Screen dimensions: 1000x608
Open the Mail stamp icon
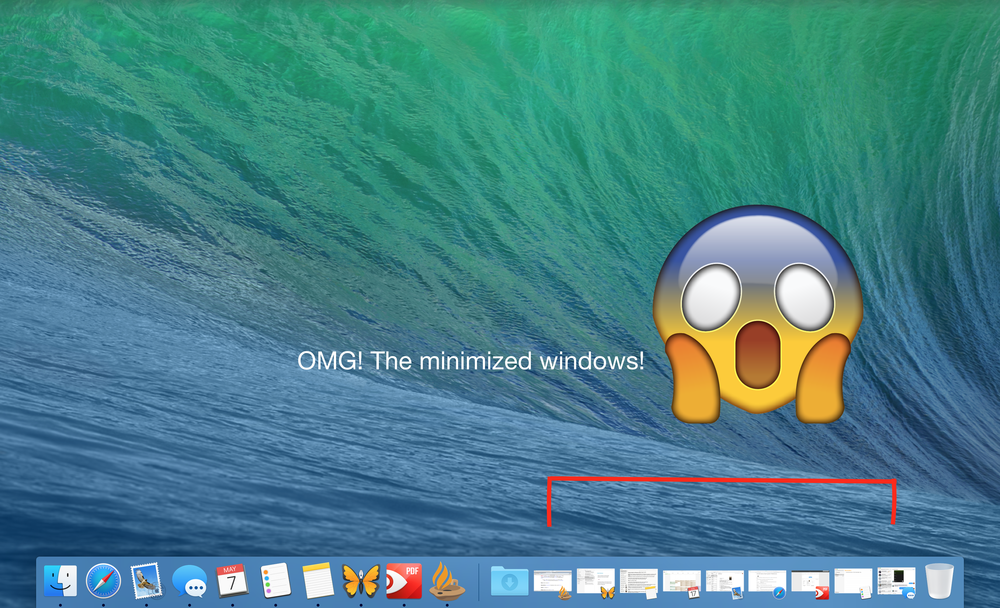tap(146, 580)
